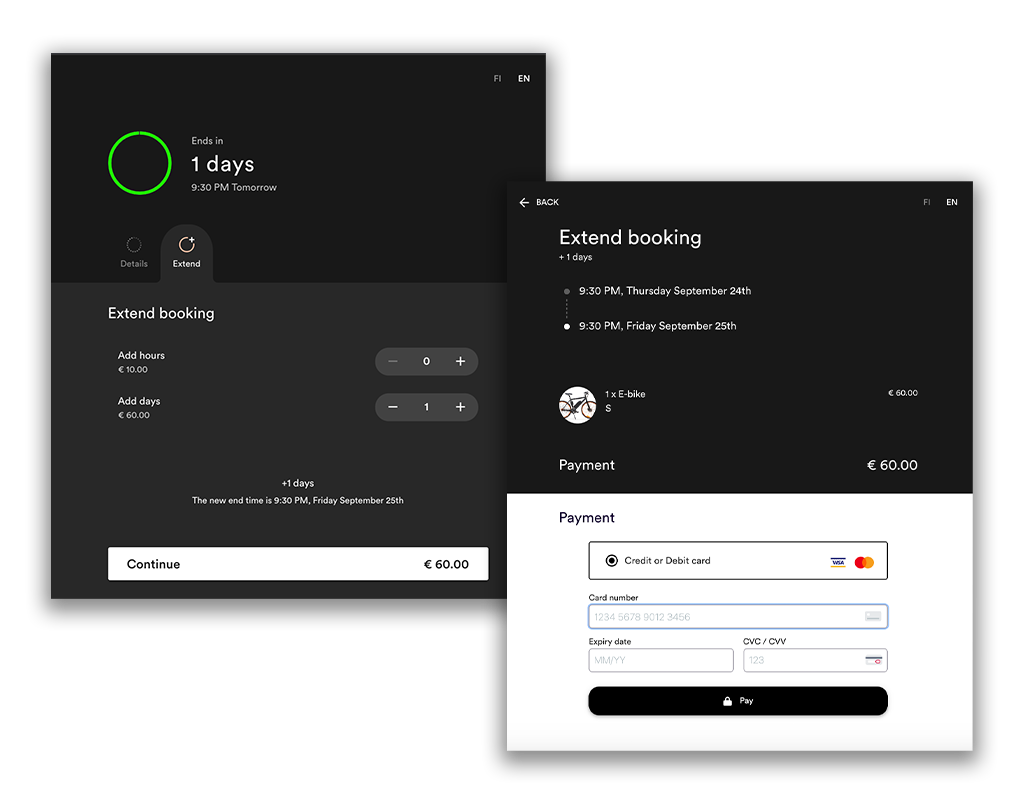Click the Mastercard logo icon
1036x804 pixels.
tap(864, 562)
